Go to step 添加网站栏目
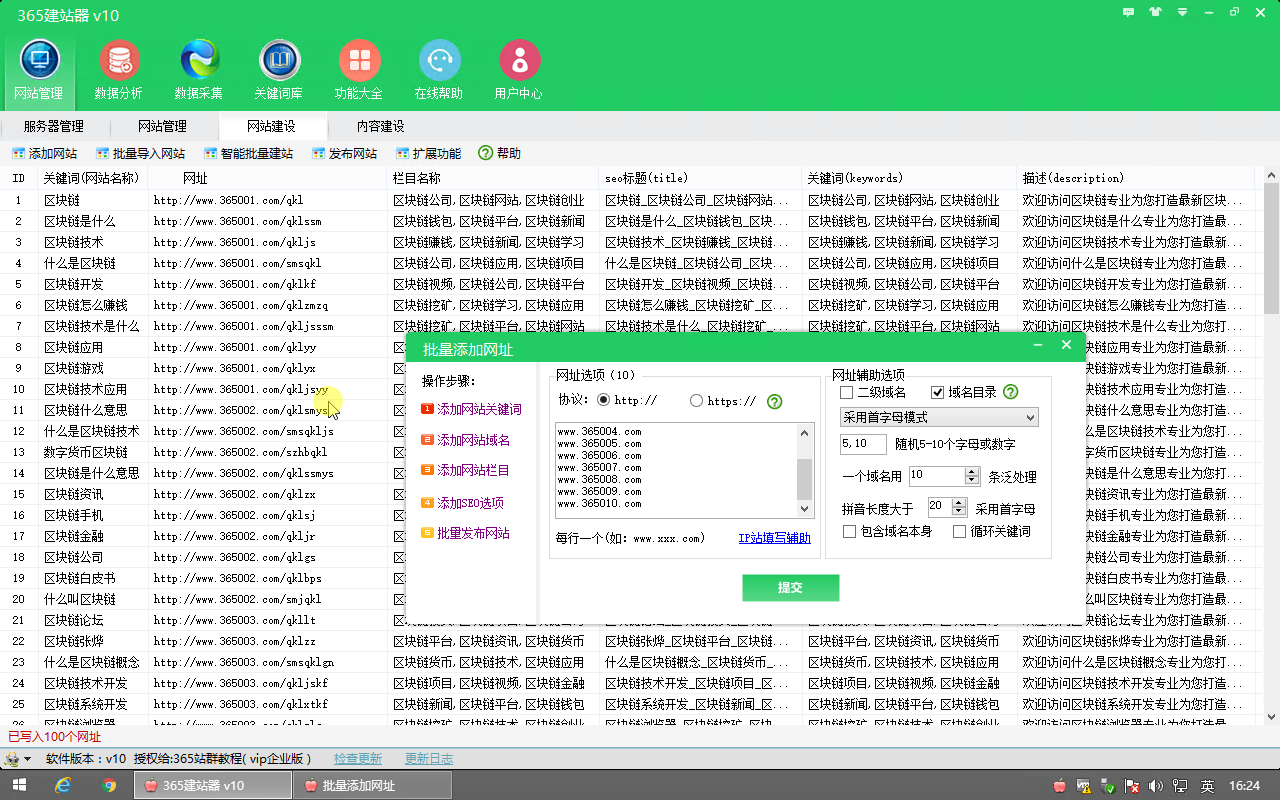This screenshot has height=800, width=1280. click(466, 470)
